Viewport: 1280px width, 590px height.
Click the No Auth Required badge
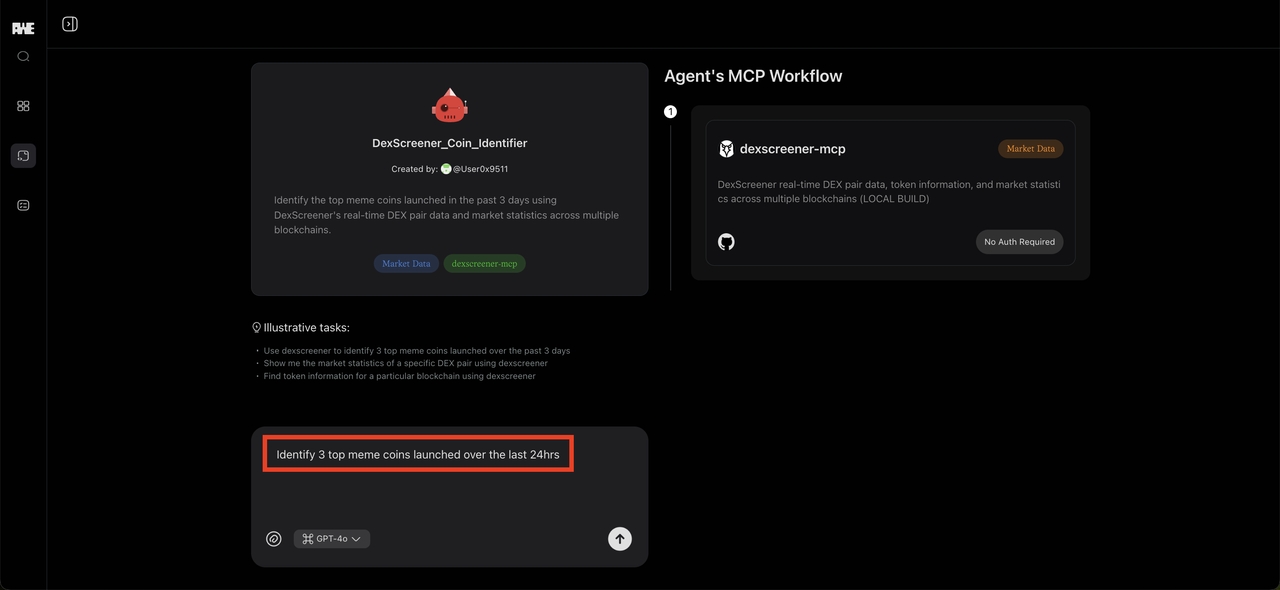tap(1019, 242)
